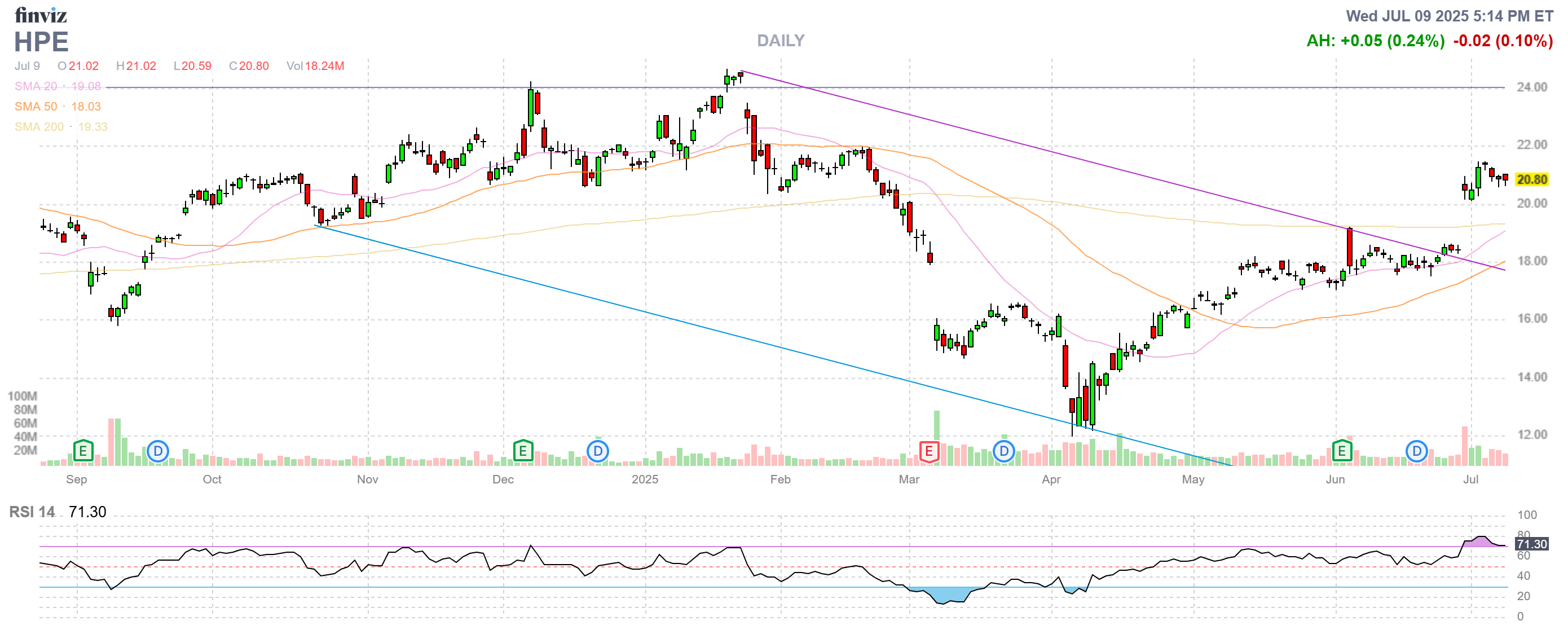Click the SMA 200 indicator label
1568x634 pixels.
click(39, 126)
